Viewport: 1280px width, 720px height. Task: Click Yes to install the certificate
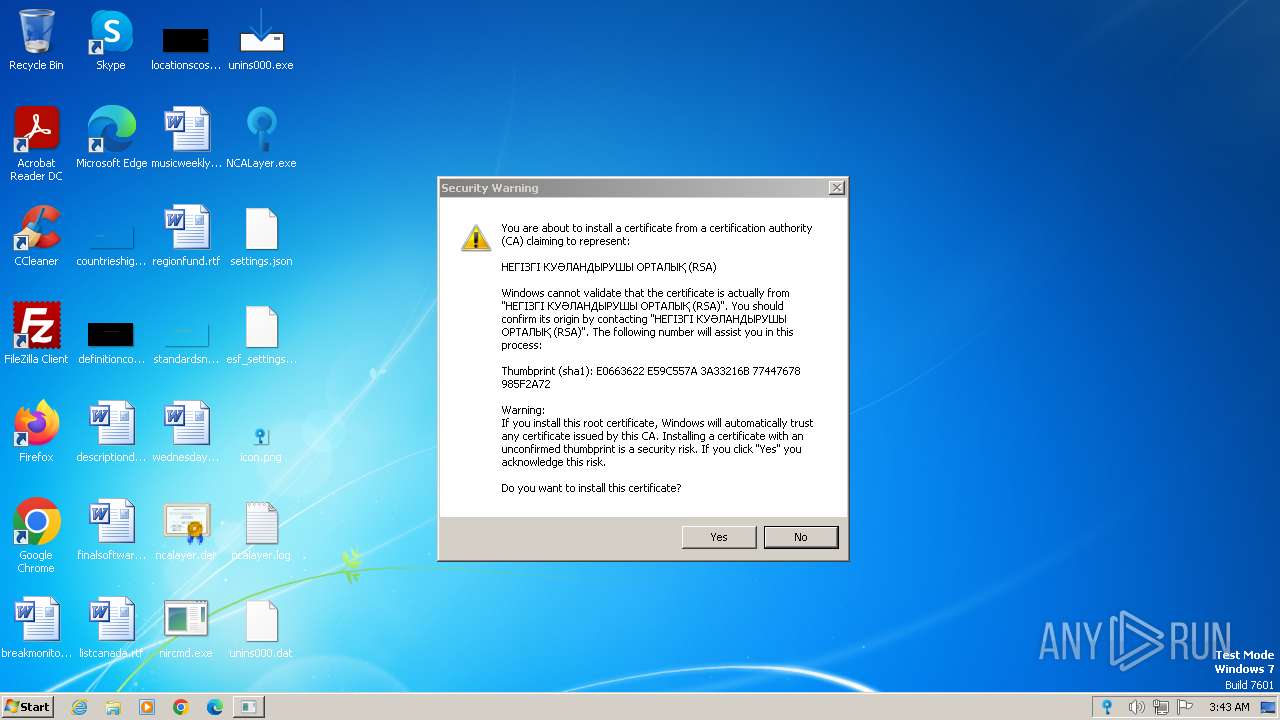(719, 537)
